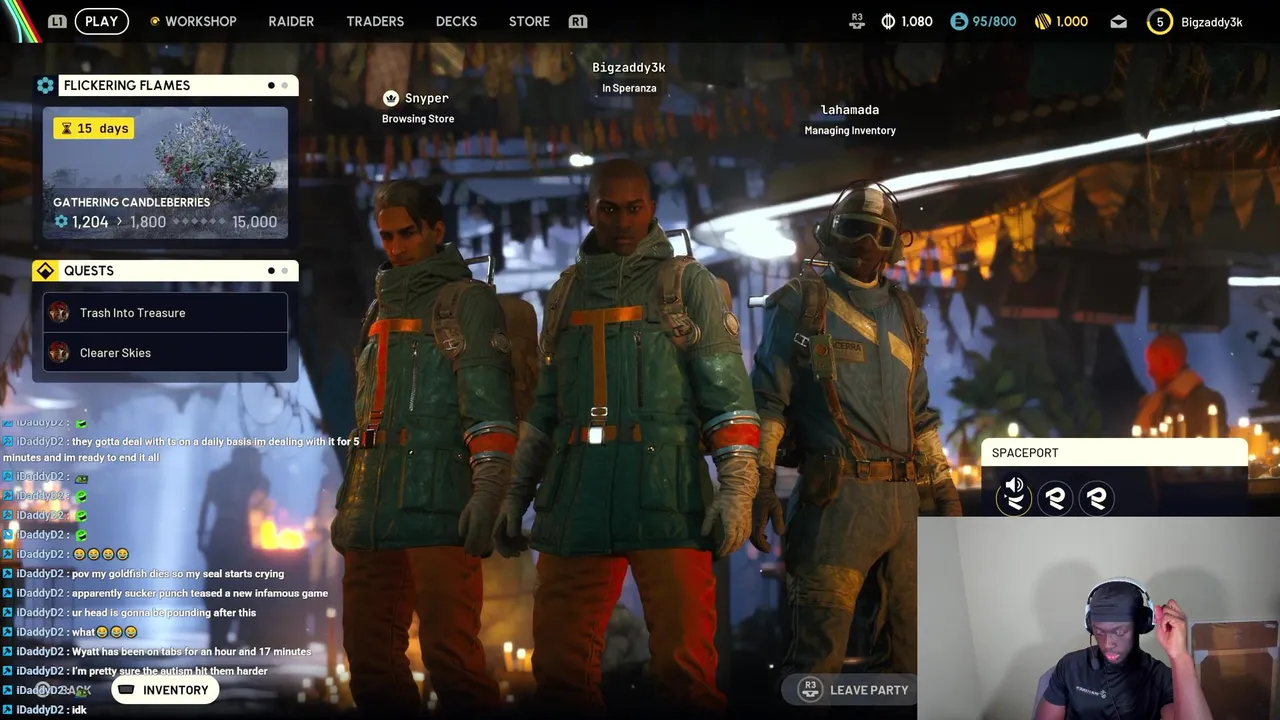Click the Managing Inventory status label
The width and height of the screenshot is (1280, 720).
coord(850,131)
